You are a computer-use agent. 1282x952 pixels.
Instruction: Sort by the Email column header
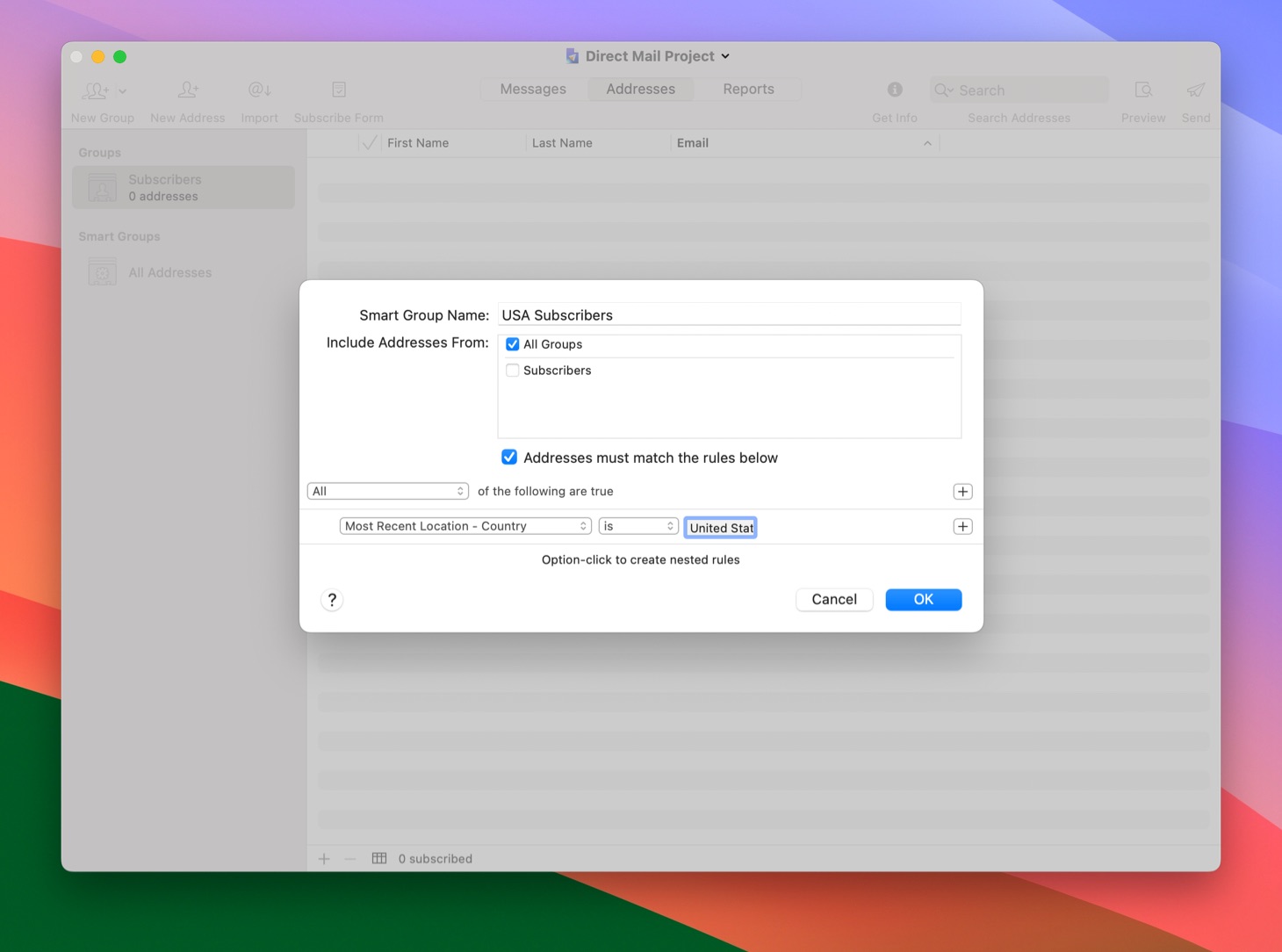[x=804, y=143]
